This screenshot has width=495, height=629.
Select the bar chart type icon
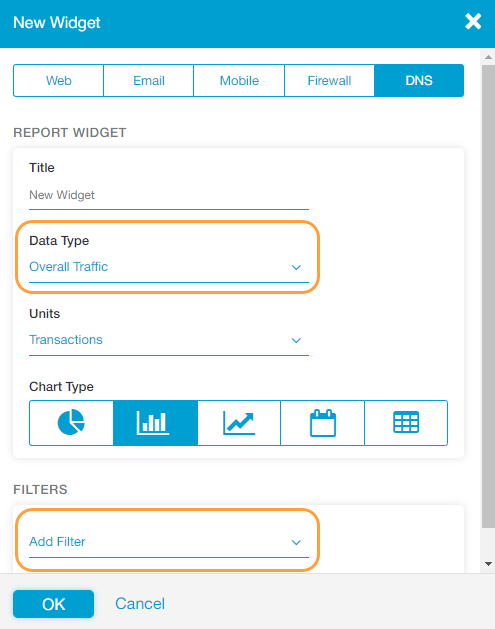pyautogui.click(x=155, y=422)
